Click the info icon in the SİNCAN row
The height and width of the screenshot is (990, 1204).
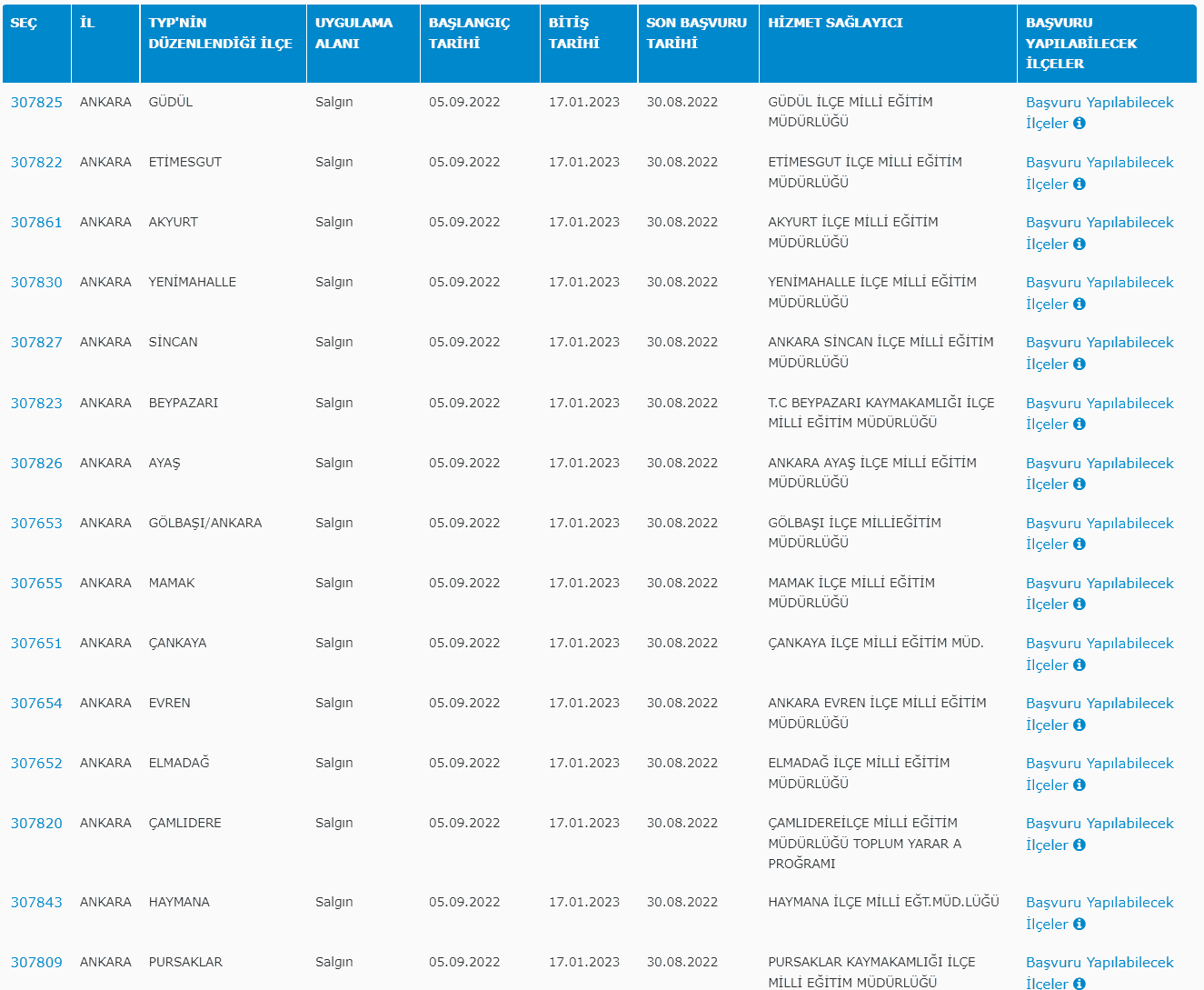pyautogui.click(x=1079, y=364)
